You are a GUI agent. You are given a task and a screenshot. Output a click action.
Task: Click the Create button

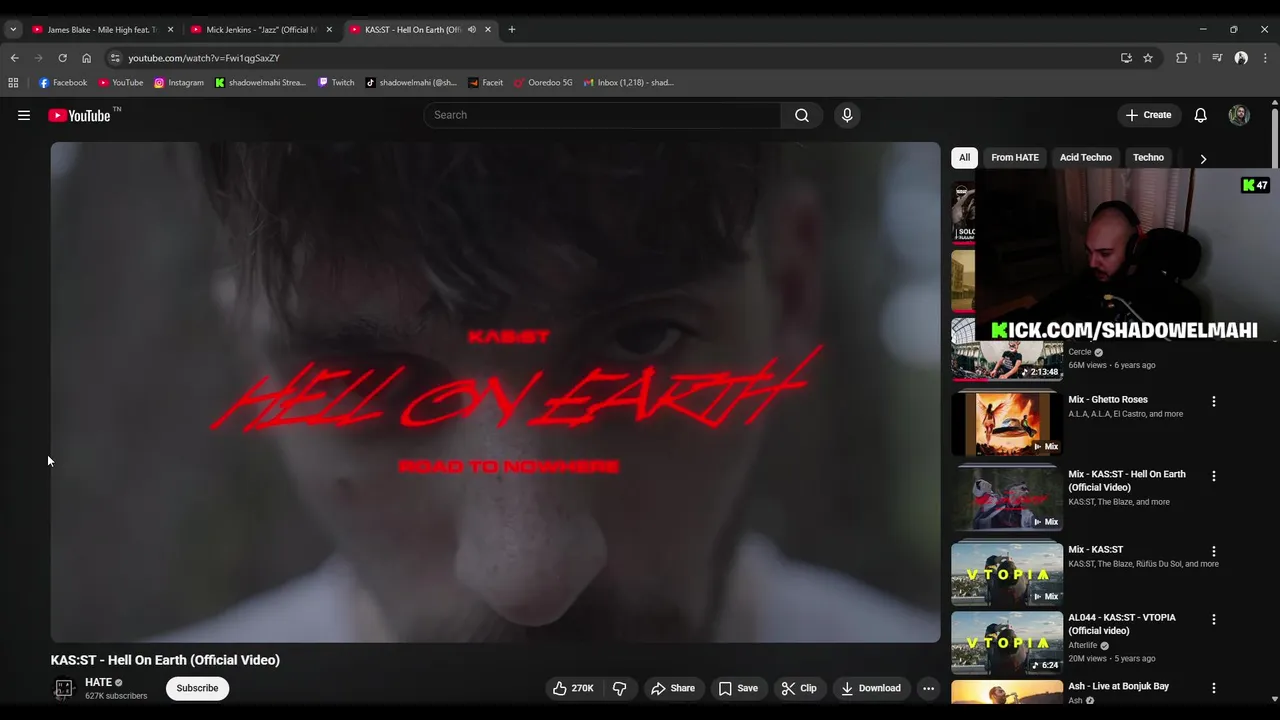[1148, 115]
